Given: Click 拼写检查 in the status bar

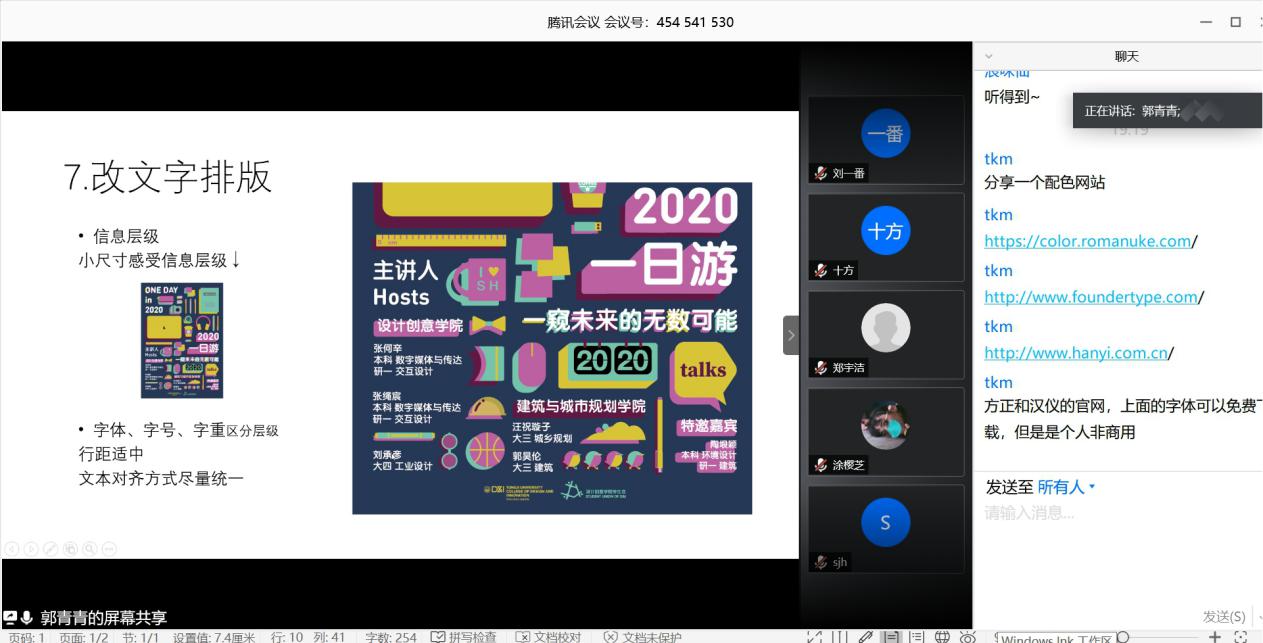Looking at the screenshot, I should 463,637.
